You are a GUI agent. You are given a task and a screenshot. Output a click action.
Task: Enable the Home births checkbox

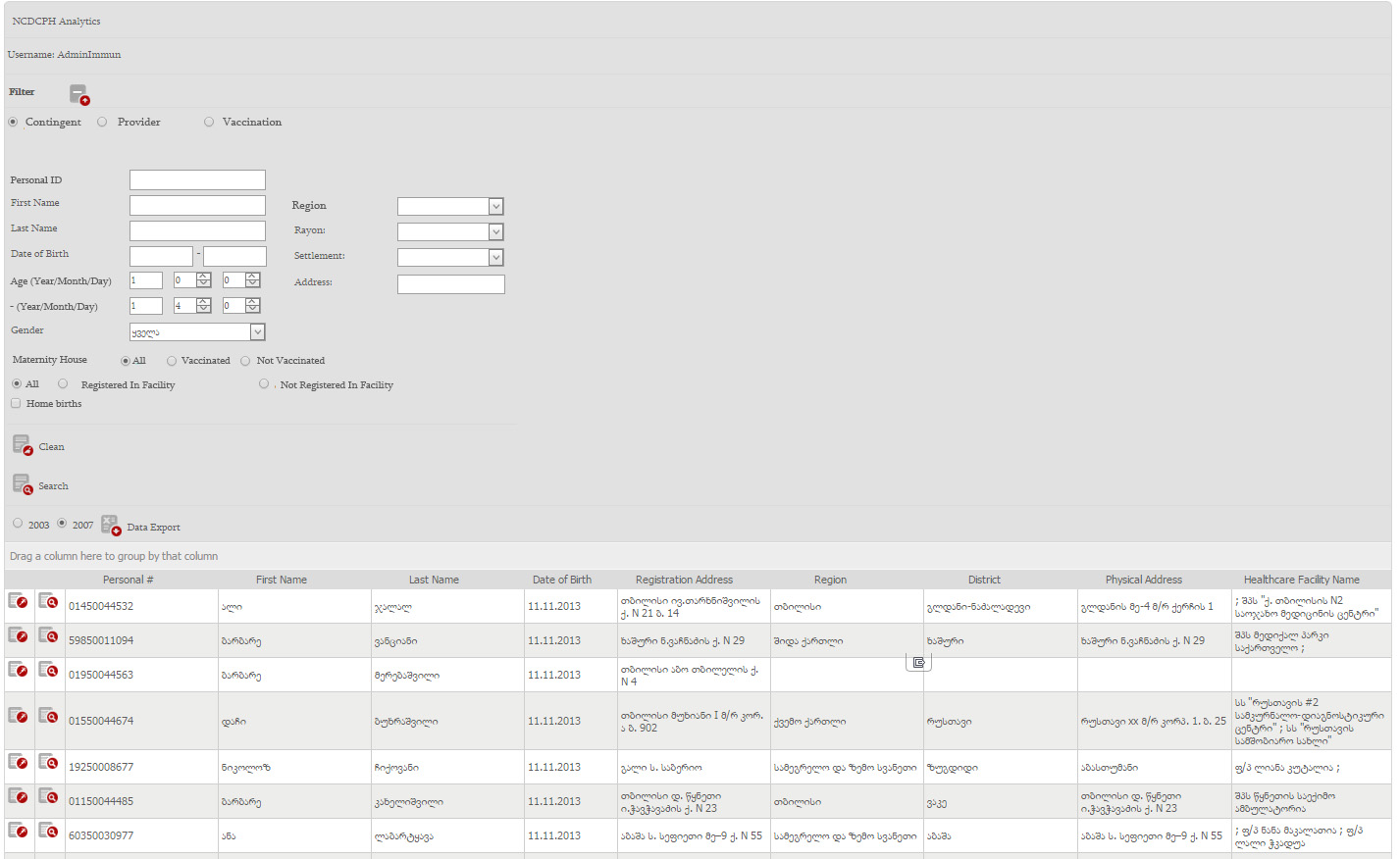(x=16, y=404)
